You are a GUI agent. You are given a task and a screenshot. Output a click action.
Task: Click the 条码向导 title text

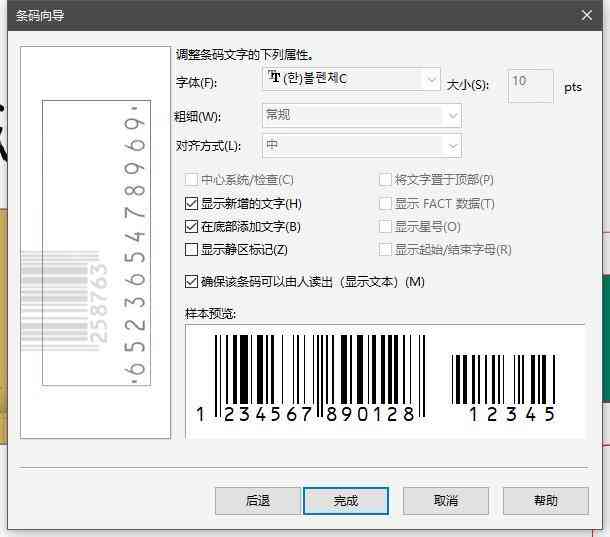[x=40, y=16]
